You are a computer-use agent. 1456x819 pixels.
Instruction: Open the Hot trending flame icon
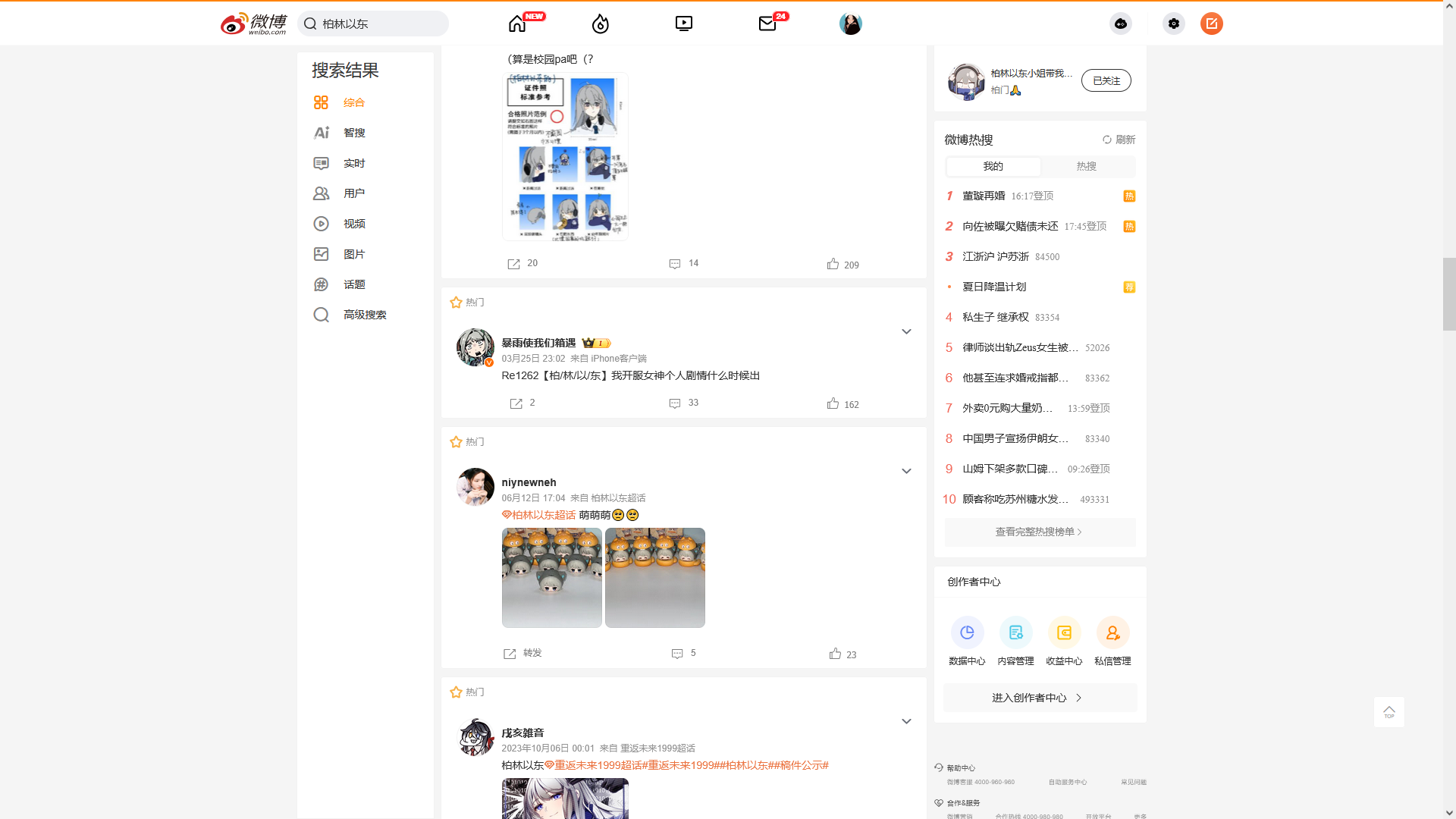[x=601, y=24]
